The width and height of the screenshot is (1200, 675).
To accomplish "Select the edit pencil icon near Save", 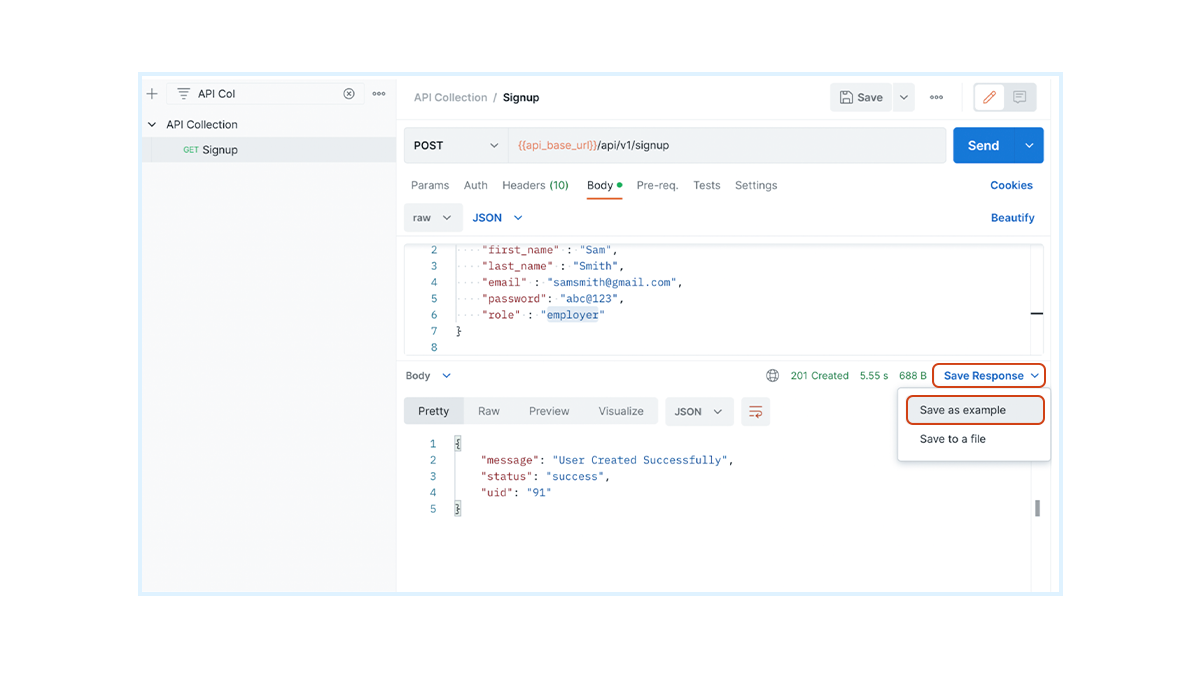I will (988, 97).
